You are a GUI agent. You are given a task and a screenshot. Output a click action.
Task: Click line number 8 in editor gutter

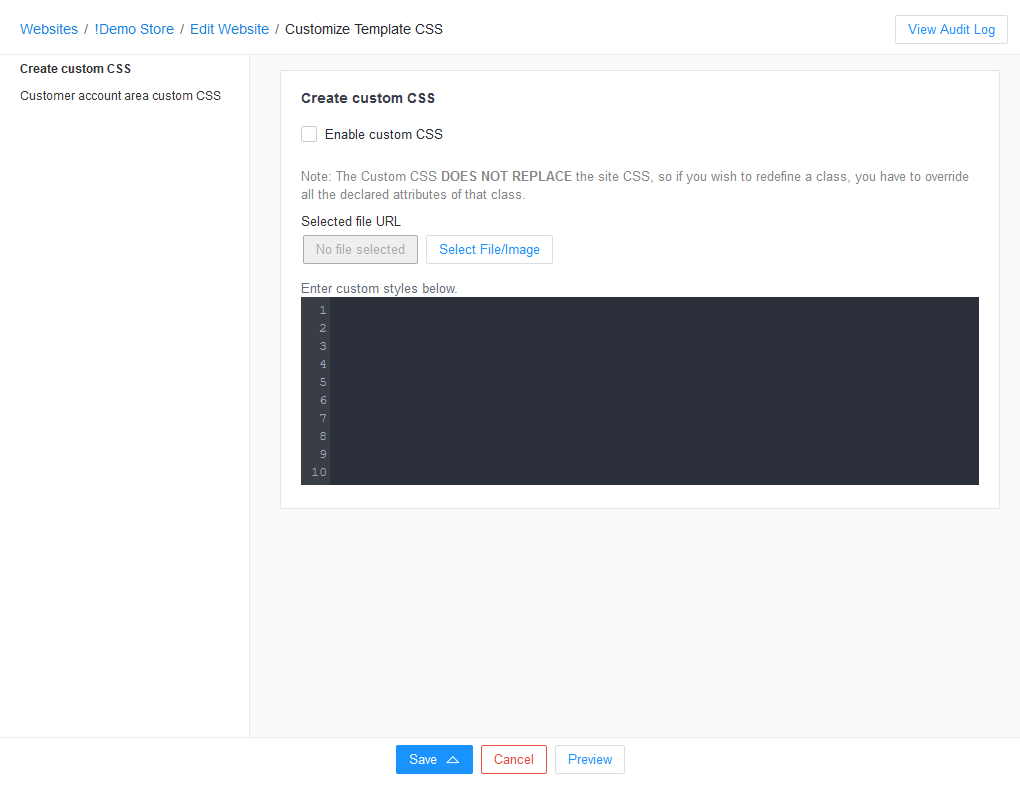[322, 436]
